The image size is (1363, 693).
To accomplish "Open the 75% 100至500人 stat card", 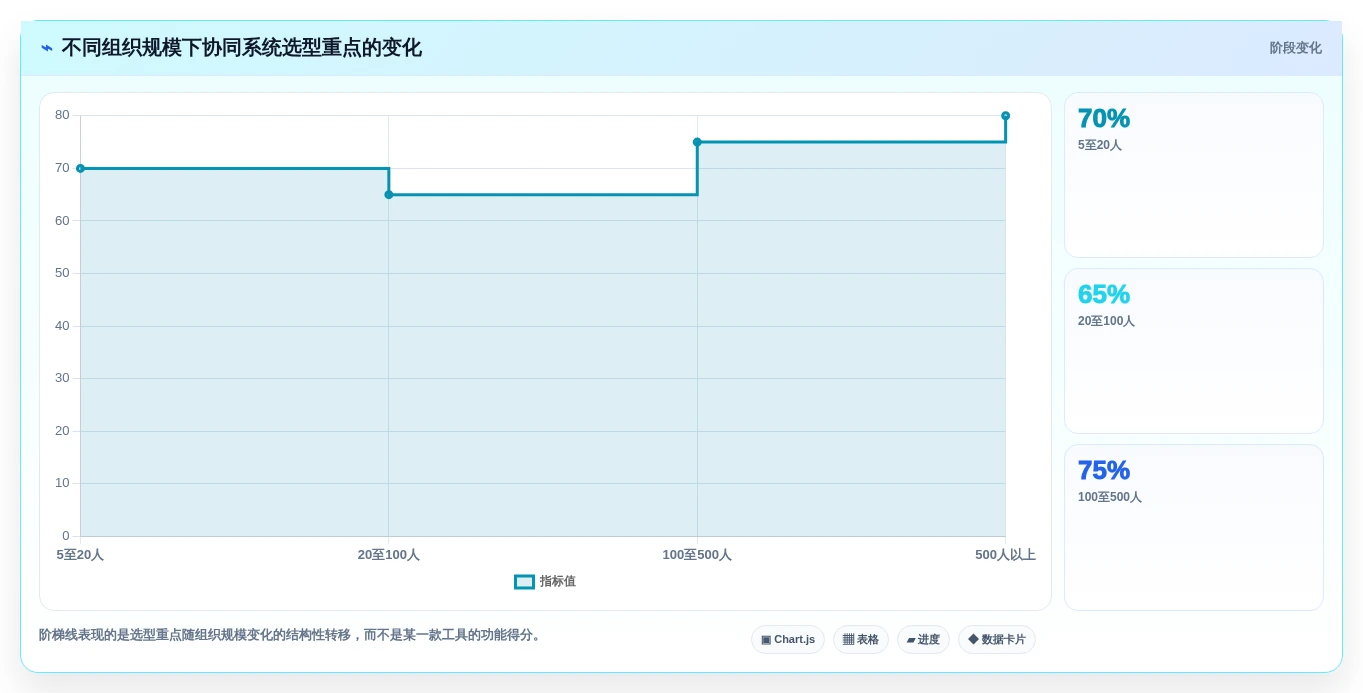I will [1194, 527].
